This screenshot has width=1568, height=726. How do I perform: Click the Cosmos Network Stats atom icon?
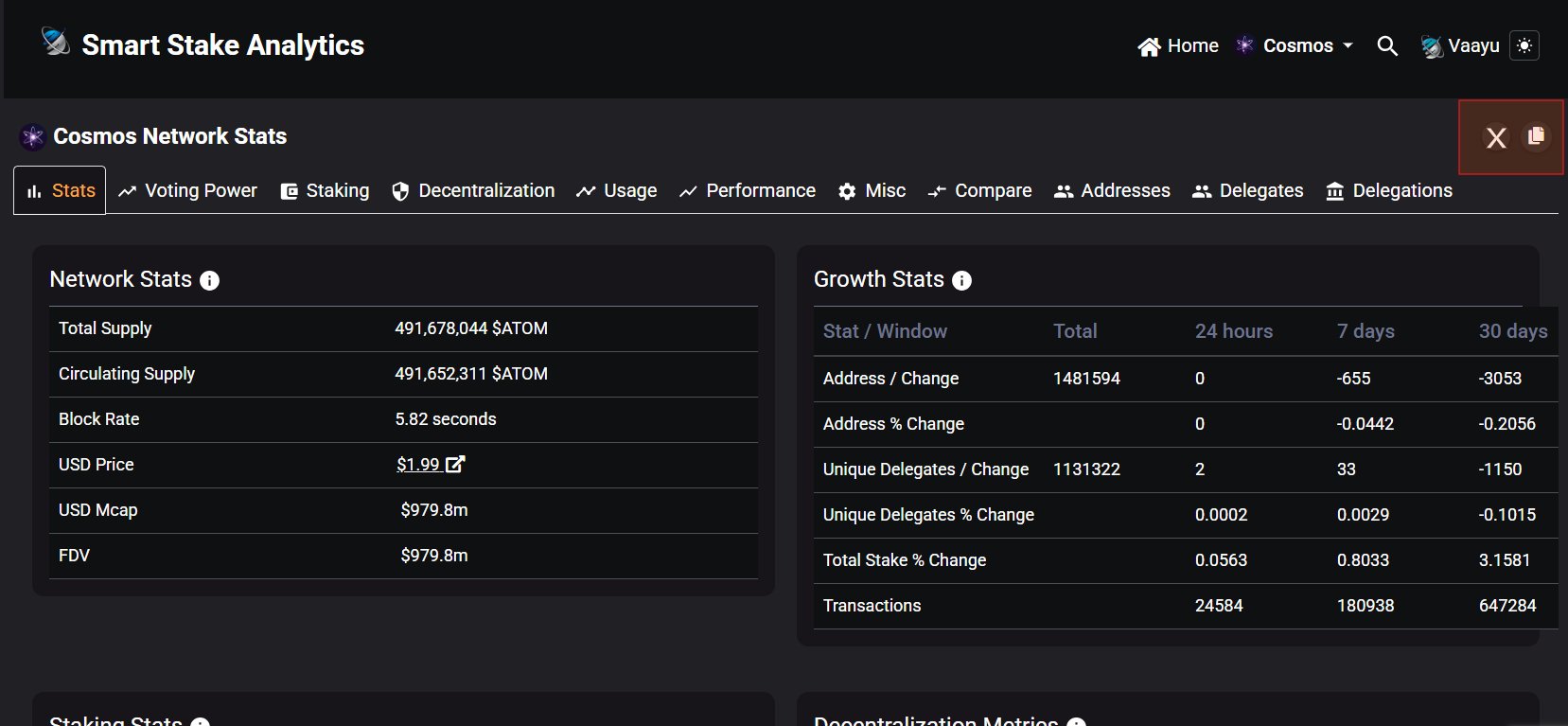33,137
